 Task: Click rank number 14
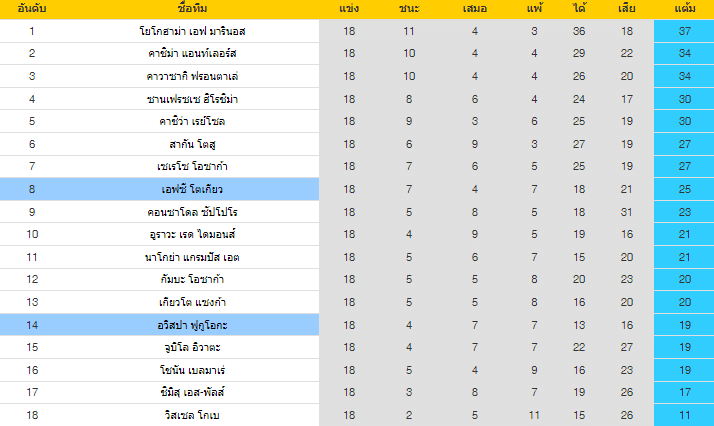coord(32,325)
